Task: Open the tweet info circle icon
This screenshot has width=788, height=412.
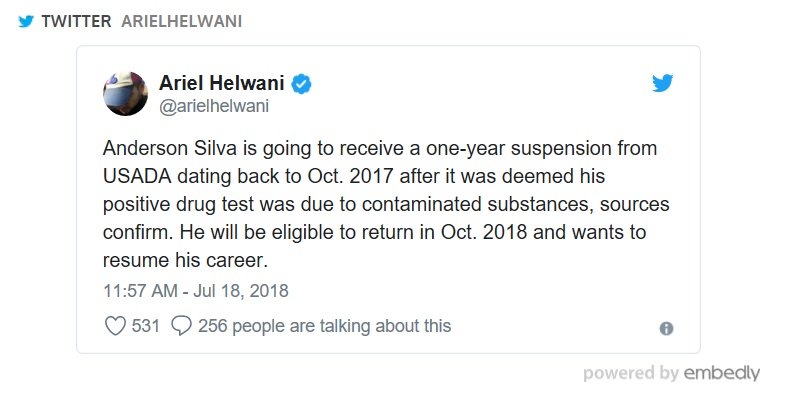Action: 666,329
